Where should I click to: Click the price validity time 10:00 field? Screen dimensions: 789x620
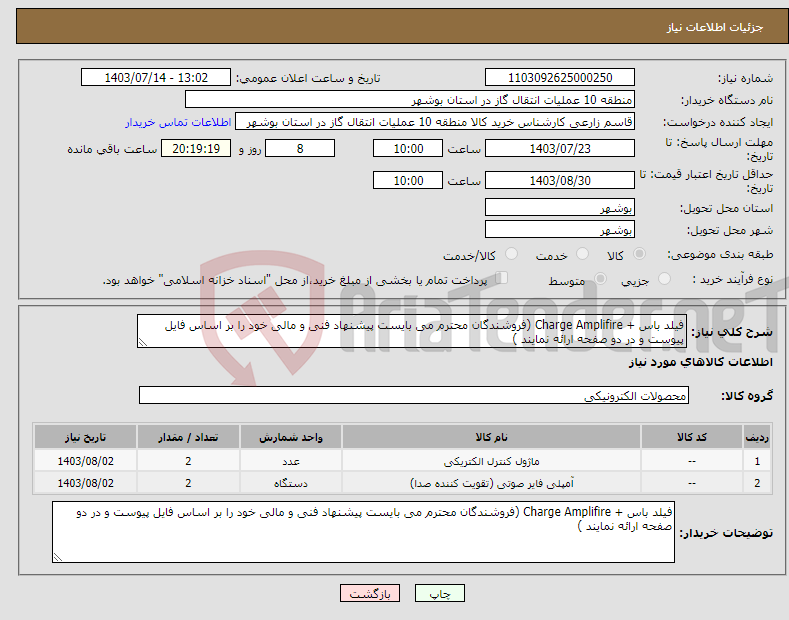408,180
